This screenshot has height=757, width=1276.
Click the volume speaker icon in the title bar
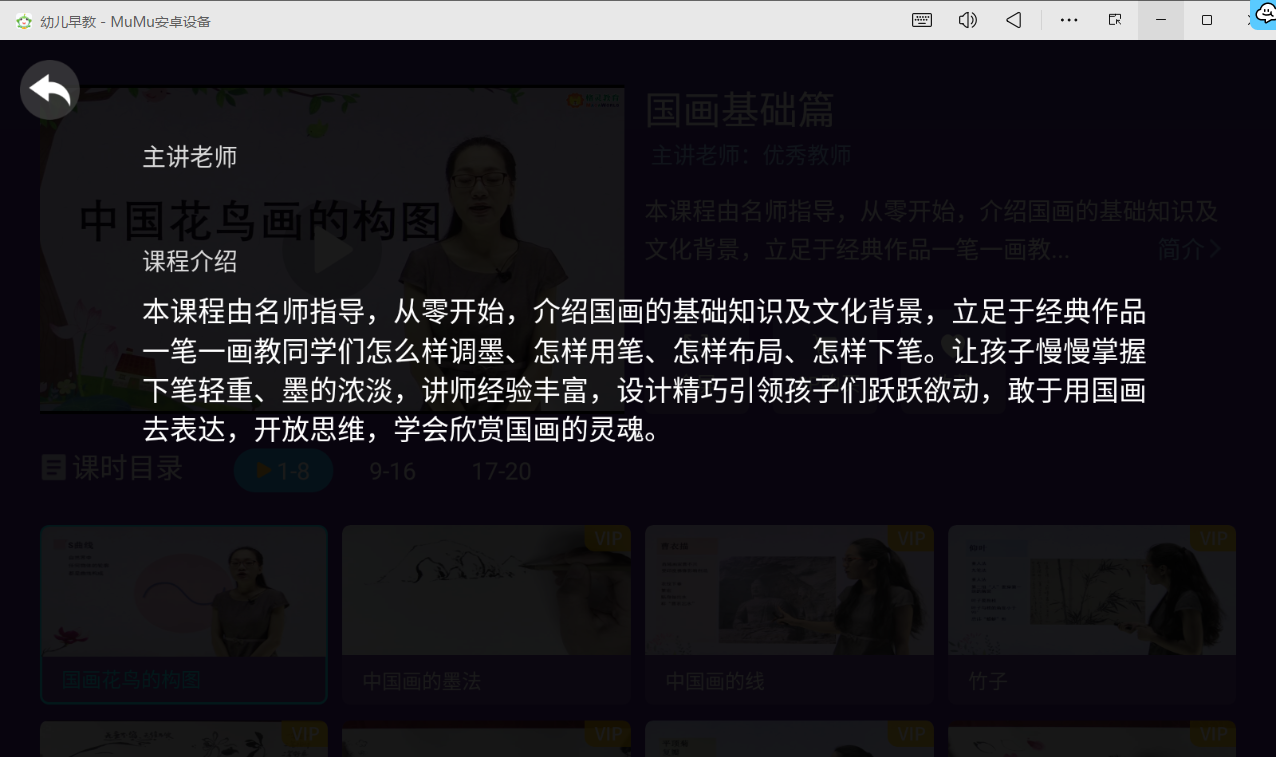point(967,20)
